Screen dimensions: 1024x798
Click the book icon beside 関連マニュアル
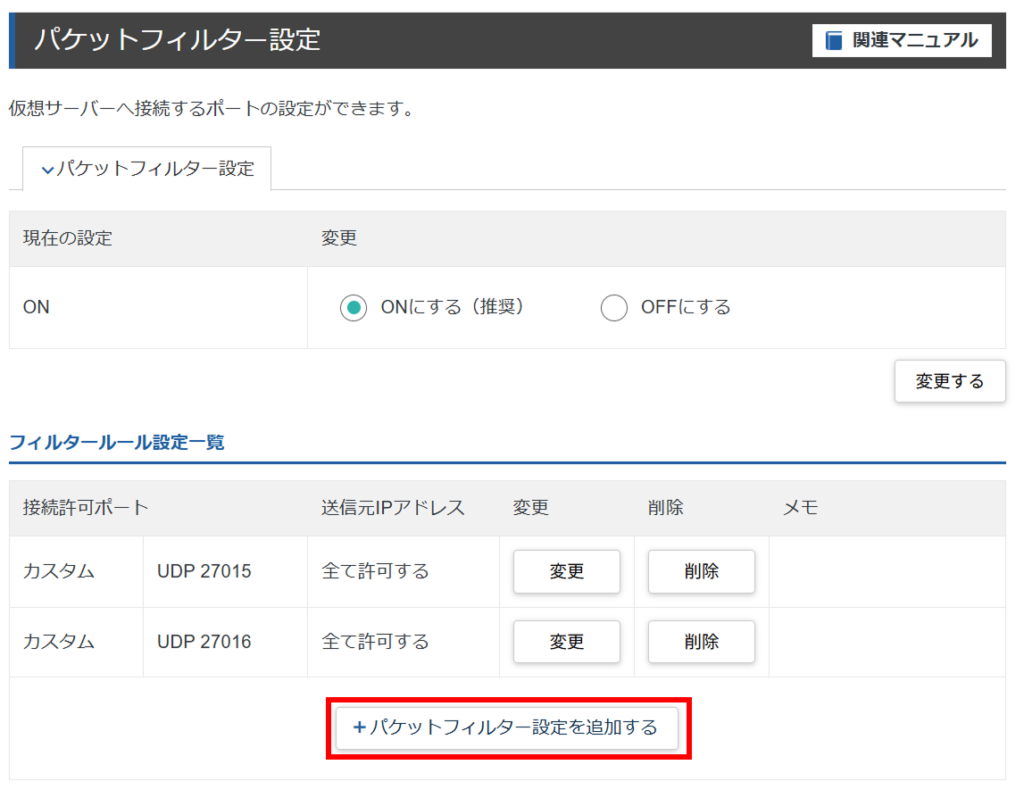(x=834, y=41)
